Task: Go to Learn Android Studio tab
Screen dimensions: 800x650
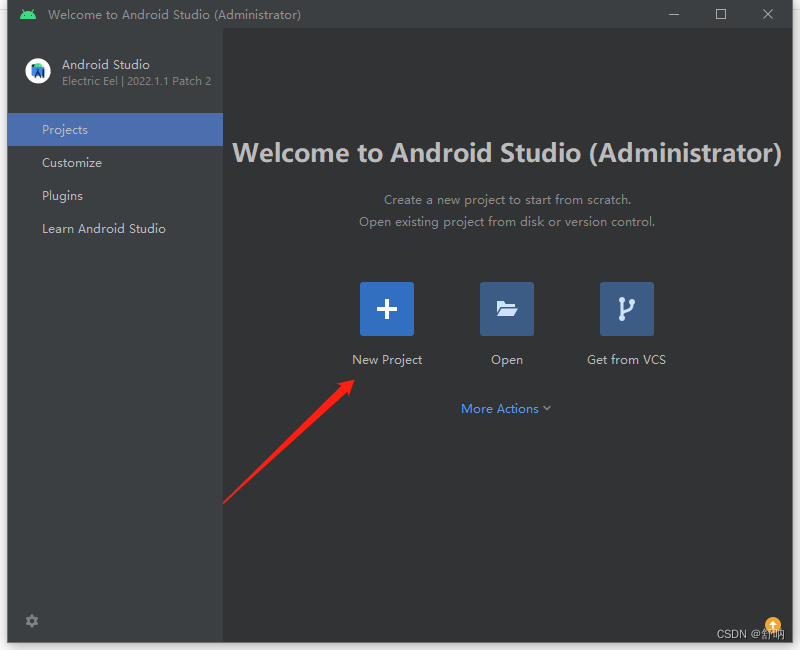Action: [115, 229]
